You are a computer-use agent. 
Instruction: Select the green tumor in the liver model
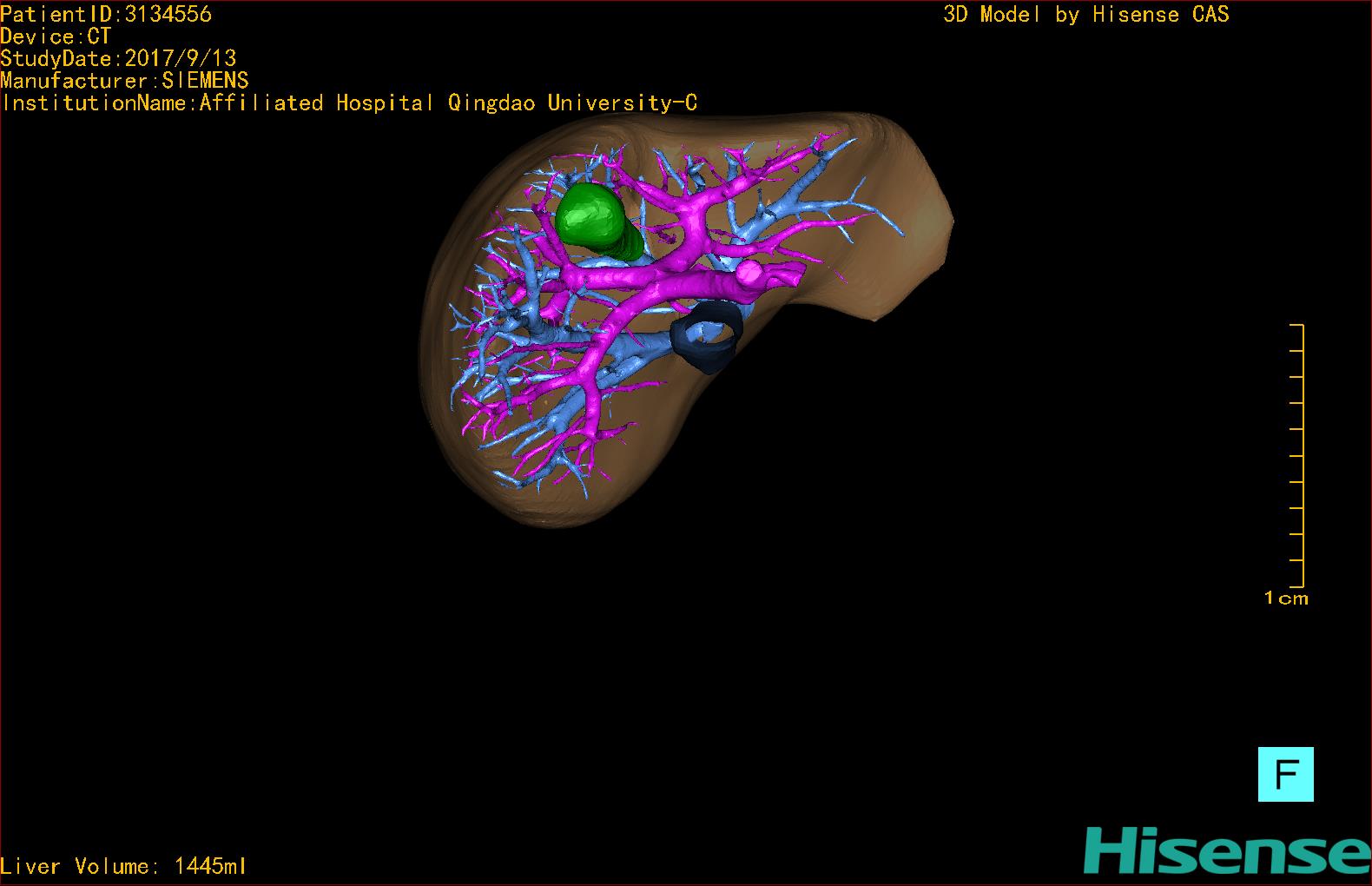point(597,221)
